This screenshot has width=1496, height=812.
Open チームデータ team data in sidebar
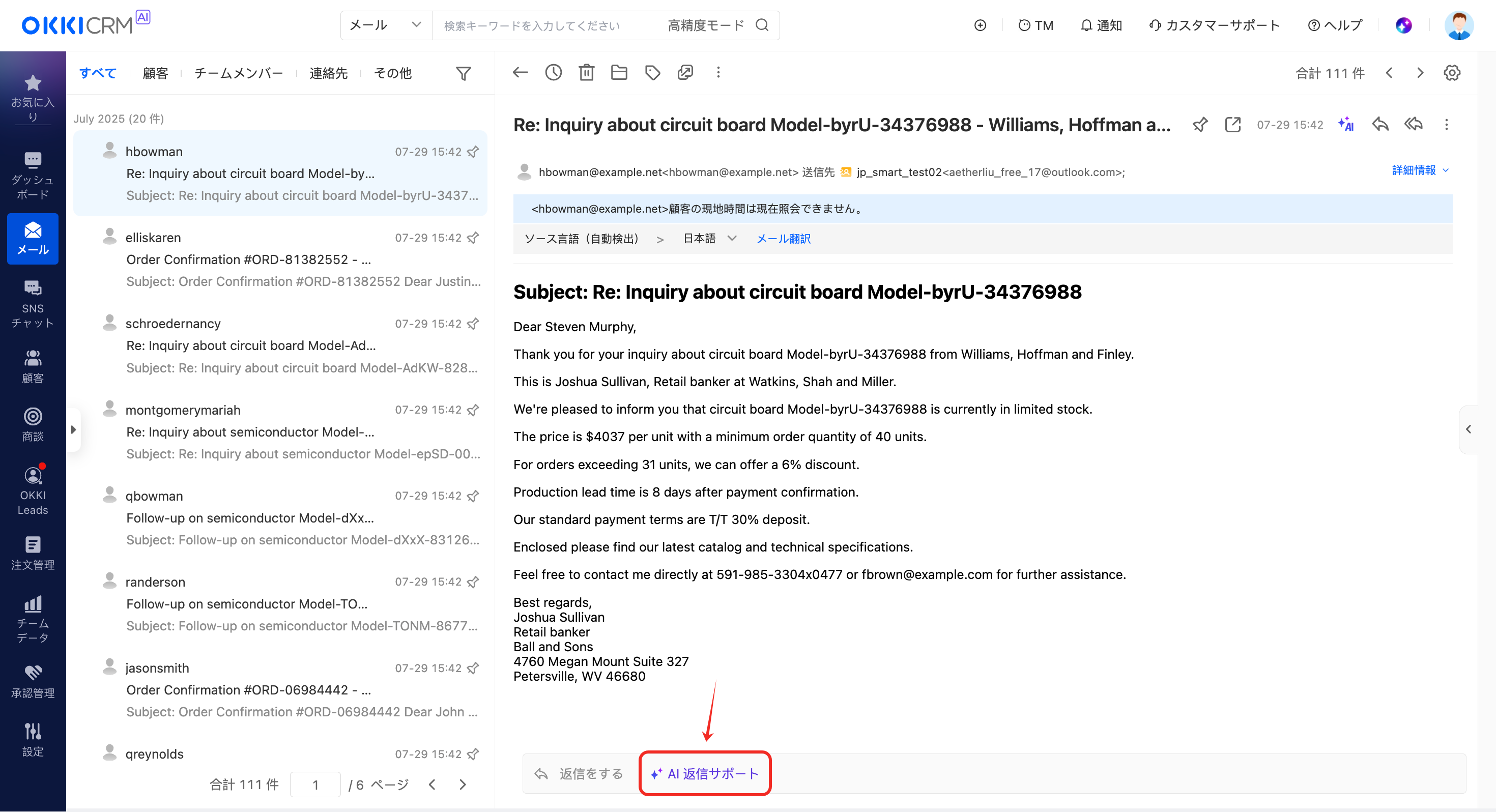(33, 619)
